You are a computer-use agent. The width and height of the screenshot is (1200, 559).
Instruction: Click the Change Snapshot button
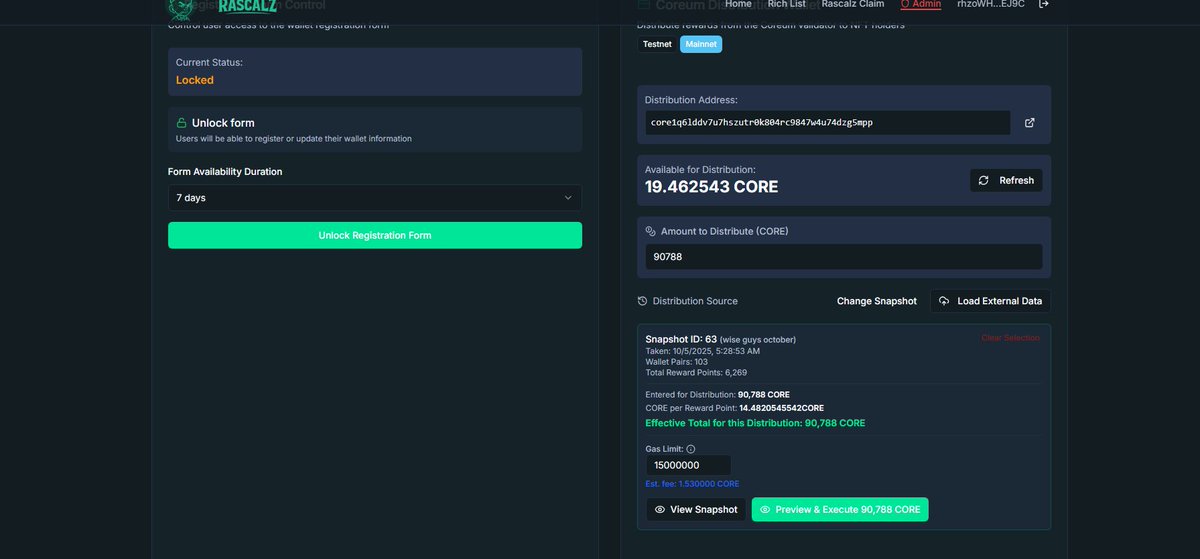pos(876,301)
